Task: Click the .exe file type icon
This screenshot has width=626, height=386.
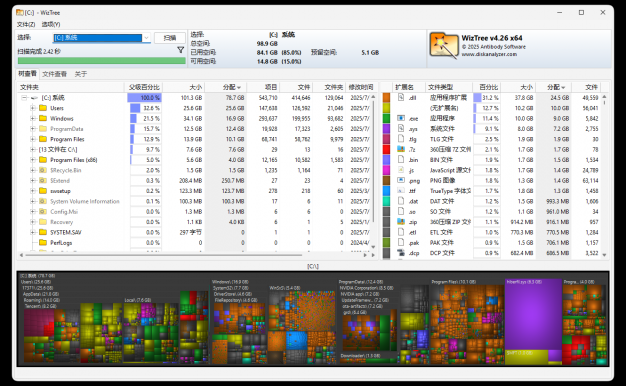Action: pyautogui.click(x=401, y=118)
